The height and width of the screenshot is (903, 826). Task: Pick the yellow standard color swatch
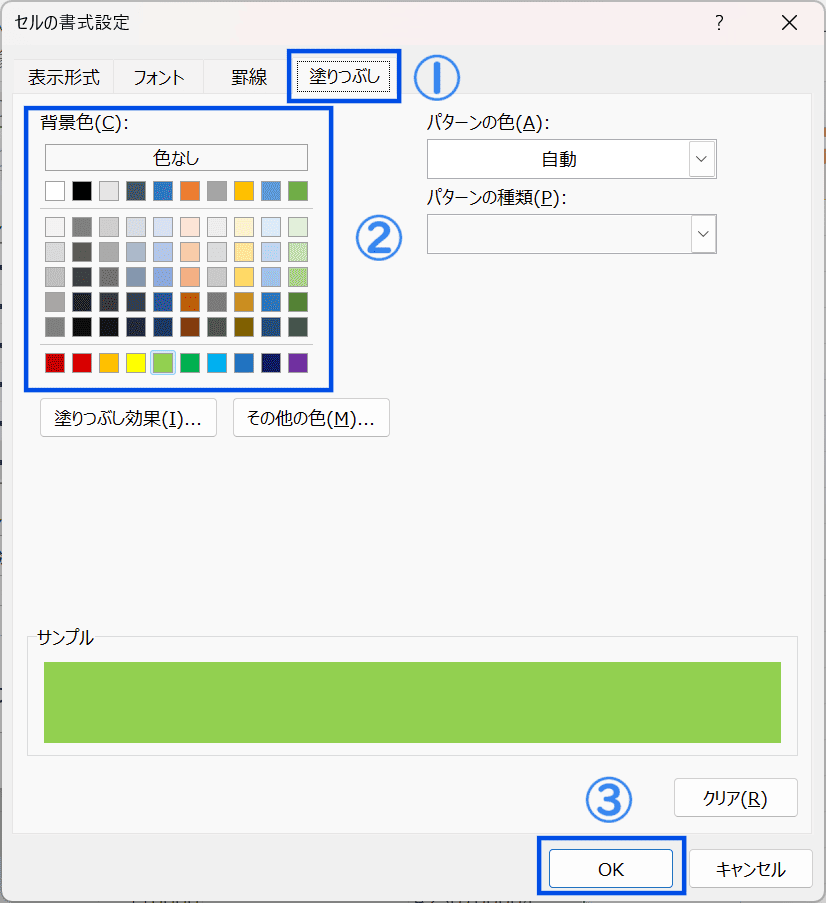136,363
